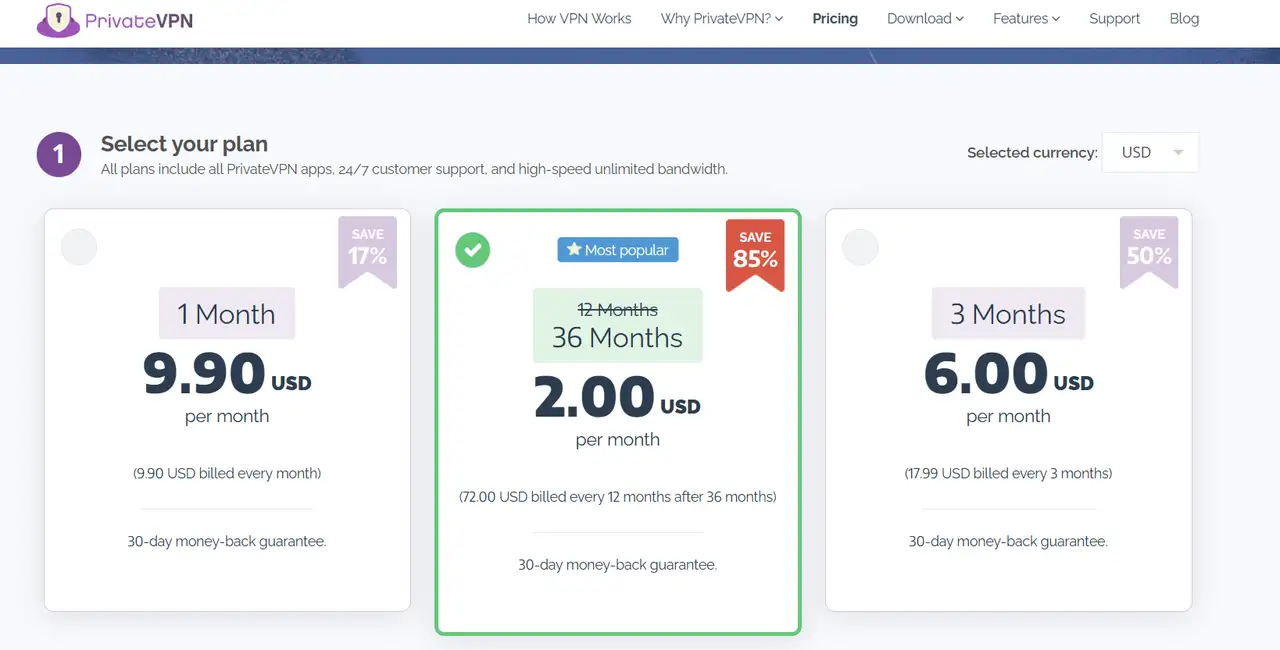Select the 1 Month plan radio button
Image resolution: width=1280 pixels, height=650 pixels.
[79, 247]
